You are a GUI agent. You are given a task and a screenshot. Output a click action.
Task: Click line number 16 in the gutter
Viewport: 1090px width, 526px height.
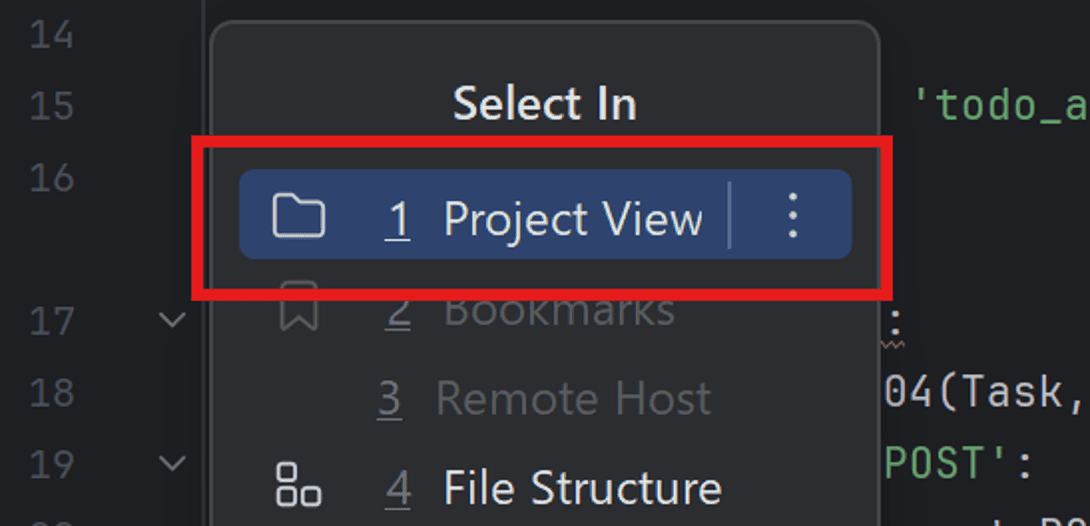point(51,178)
